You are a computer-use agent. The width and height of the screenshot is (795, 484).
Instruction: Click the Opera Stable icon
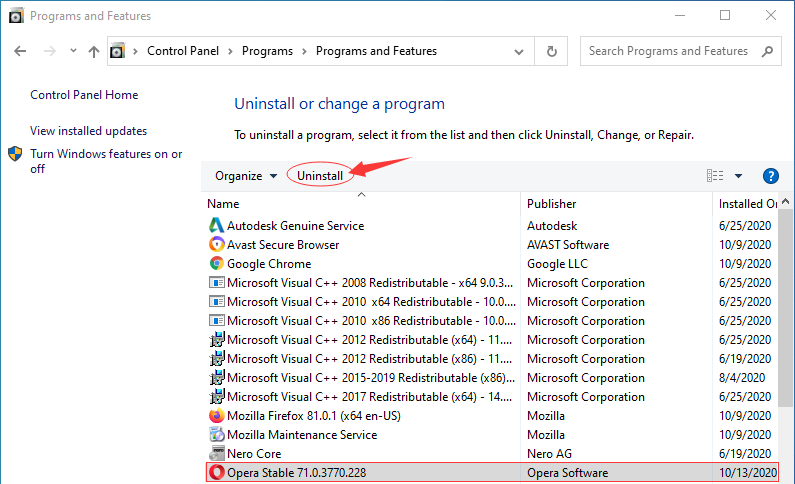coord(216,472)
